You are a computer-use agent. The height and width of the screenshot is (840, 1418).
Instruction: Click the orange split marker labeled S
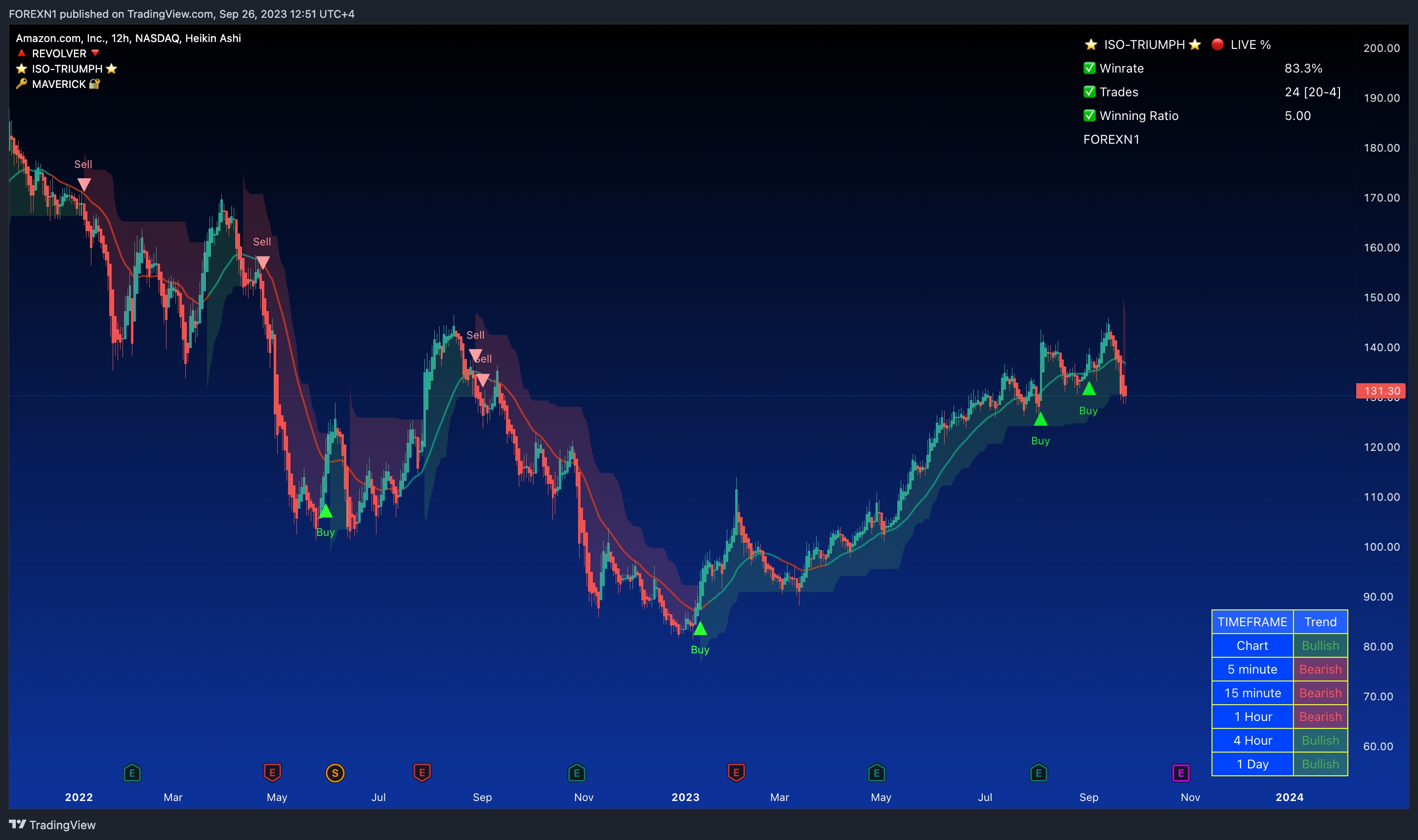tap(335, 773)
